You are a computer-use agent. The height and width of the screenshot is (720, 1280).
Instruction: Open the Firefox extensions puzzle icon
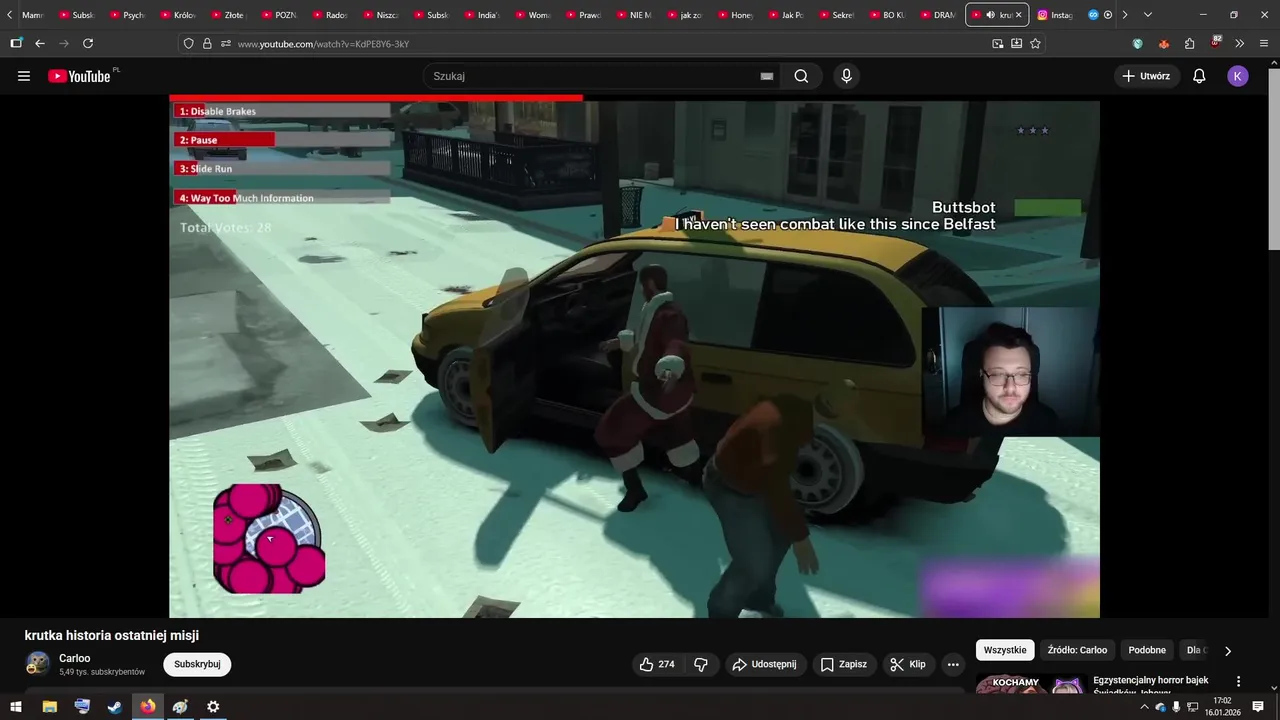[1189, 44]
